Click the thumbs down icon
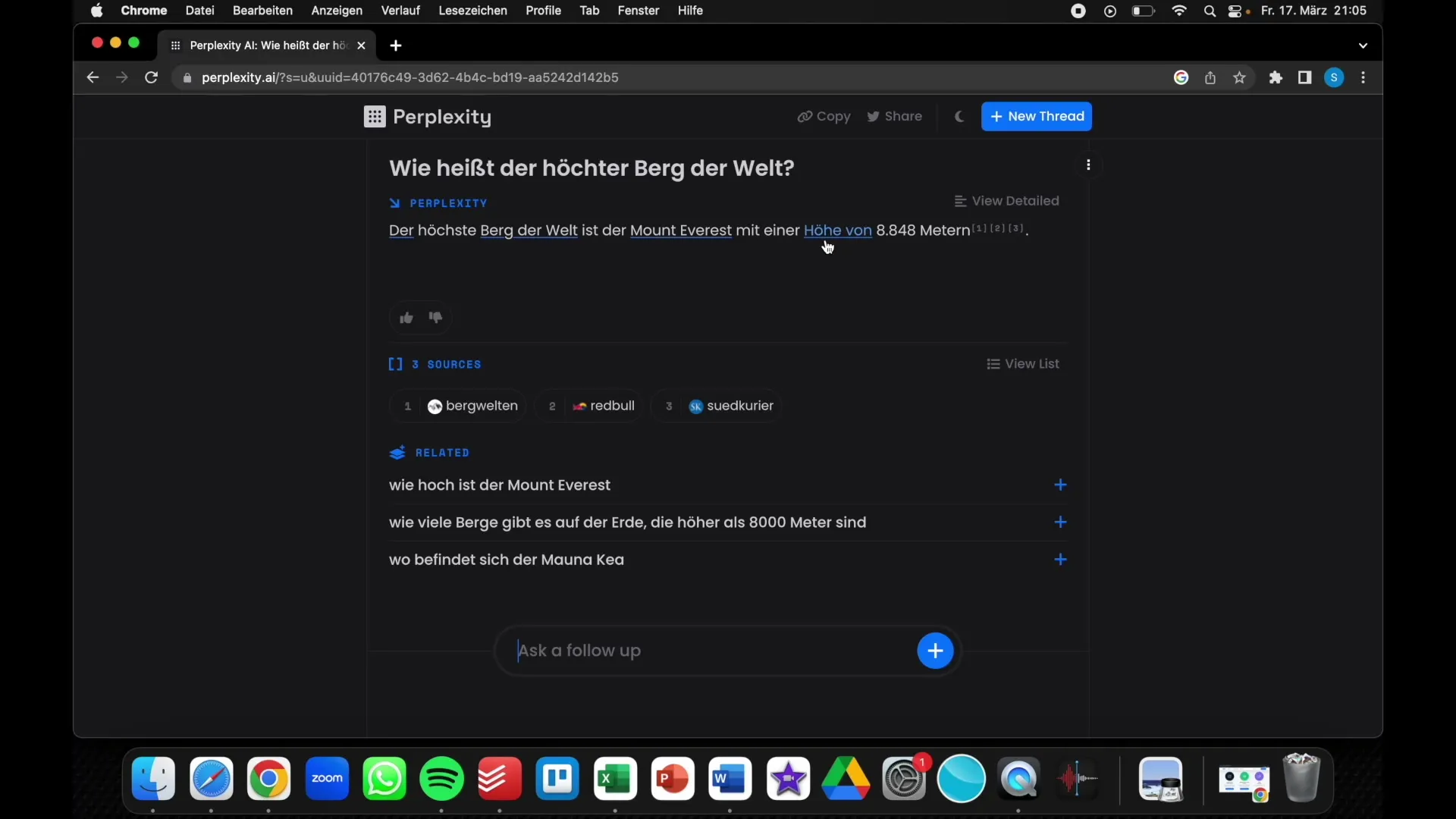The width and height of the screenshot is (1456, 819). pos(435,318)
